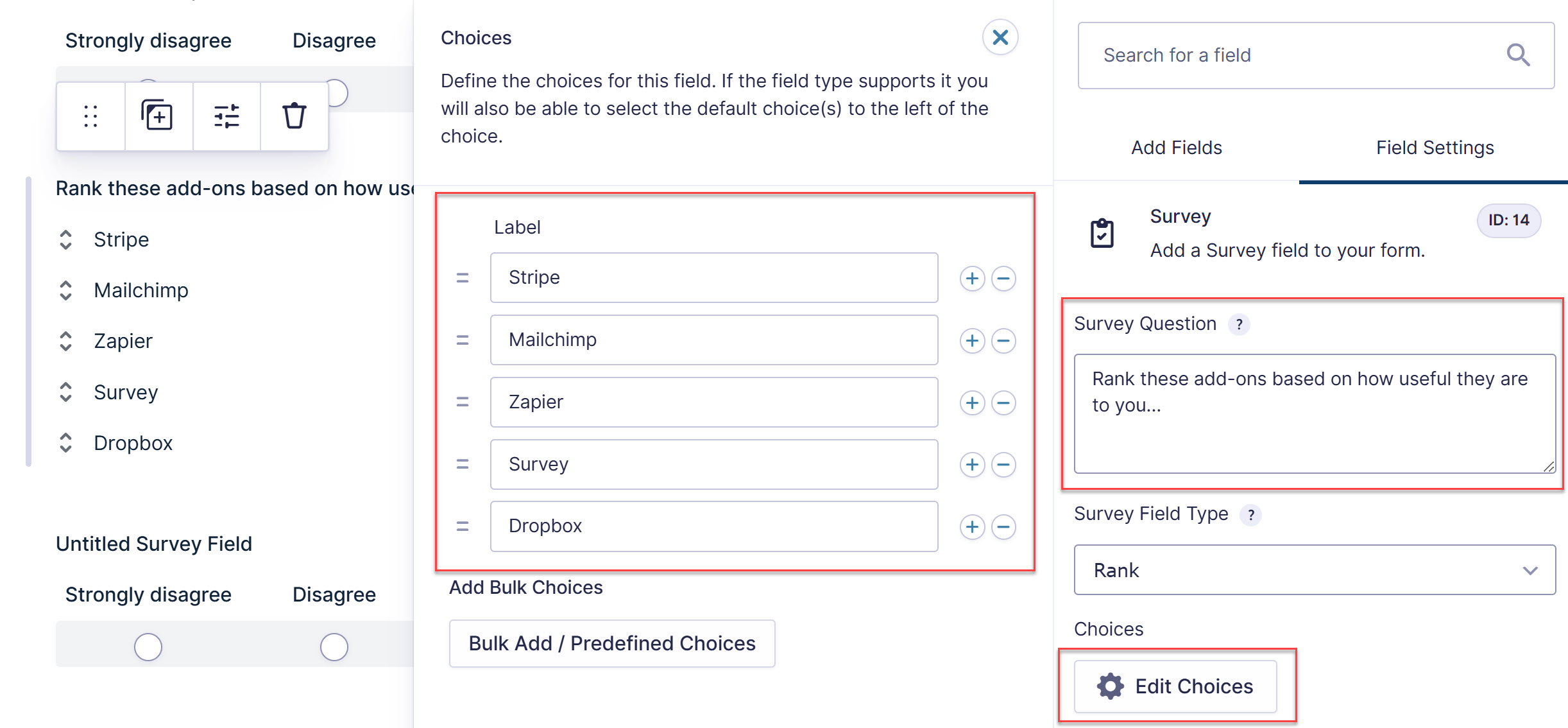Switch to the Add Fields tab
Image resolution: width=1568 pixels, height=728 pixels.
click(x=1176, y=147)
